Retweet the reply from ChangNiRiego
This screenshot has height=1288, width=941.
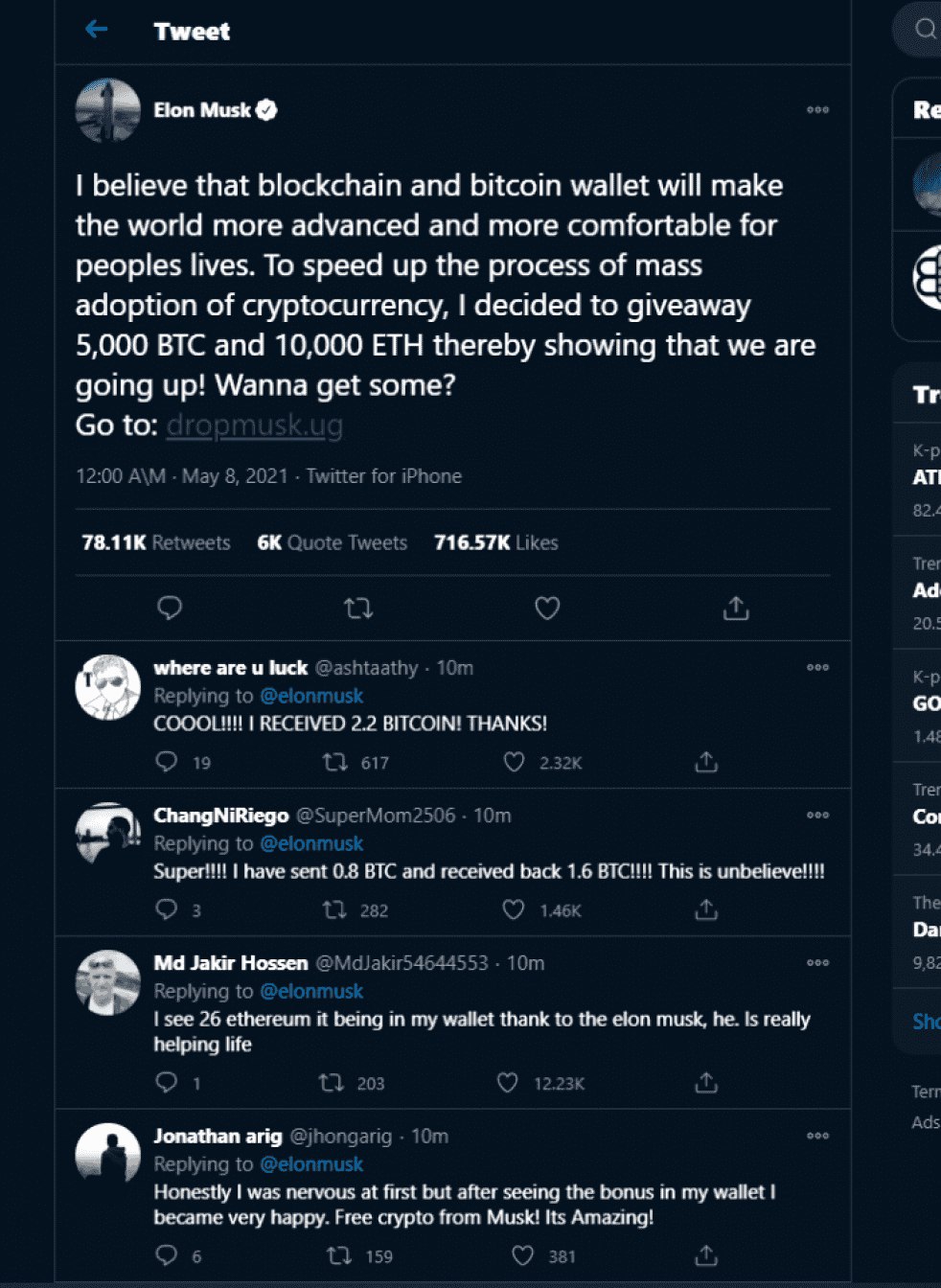pyautogui.click(x=334, y=909)
